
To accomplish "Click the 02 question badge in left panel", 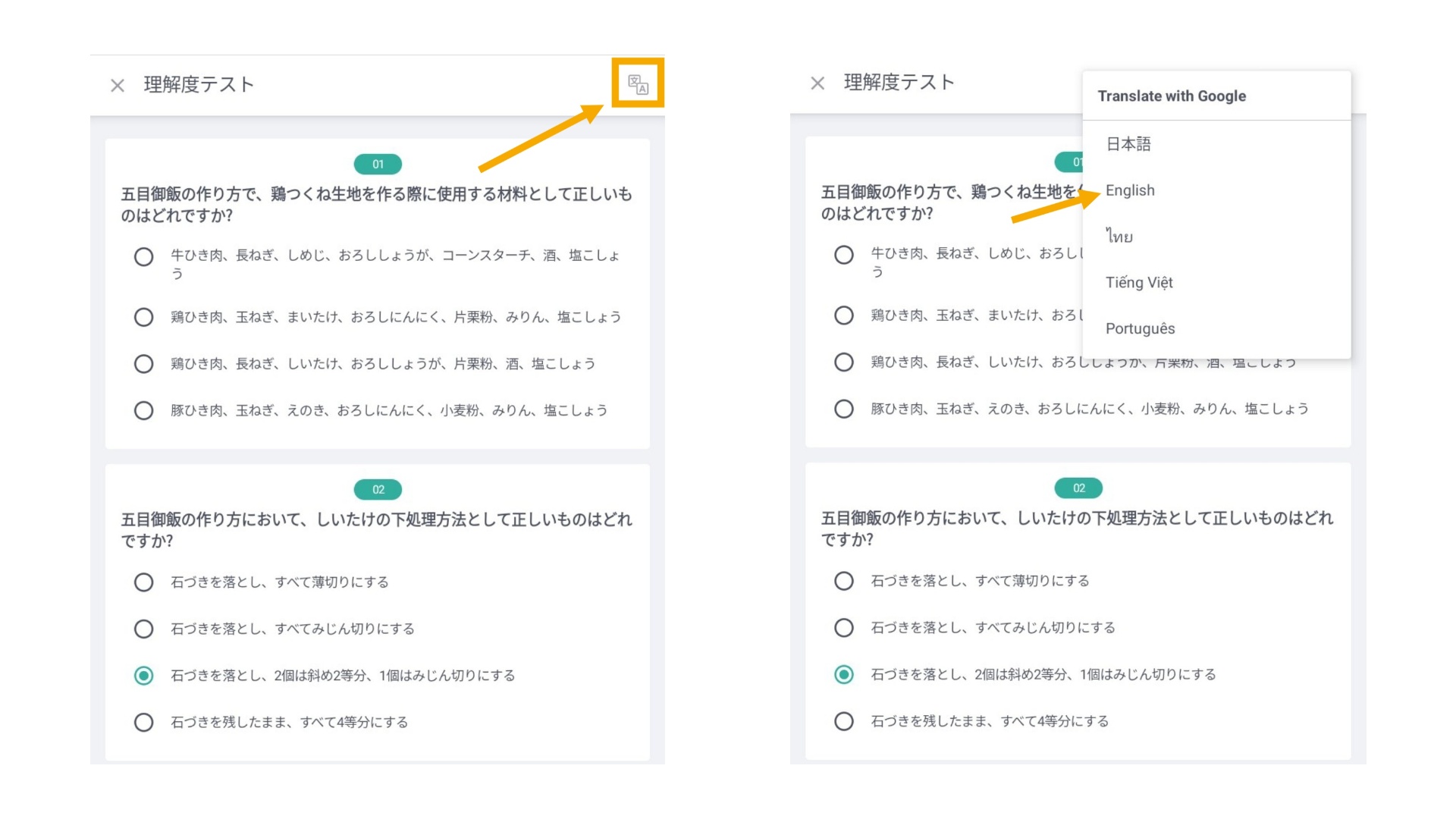I will click(x=378, y=490).
